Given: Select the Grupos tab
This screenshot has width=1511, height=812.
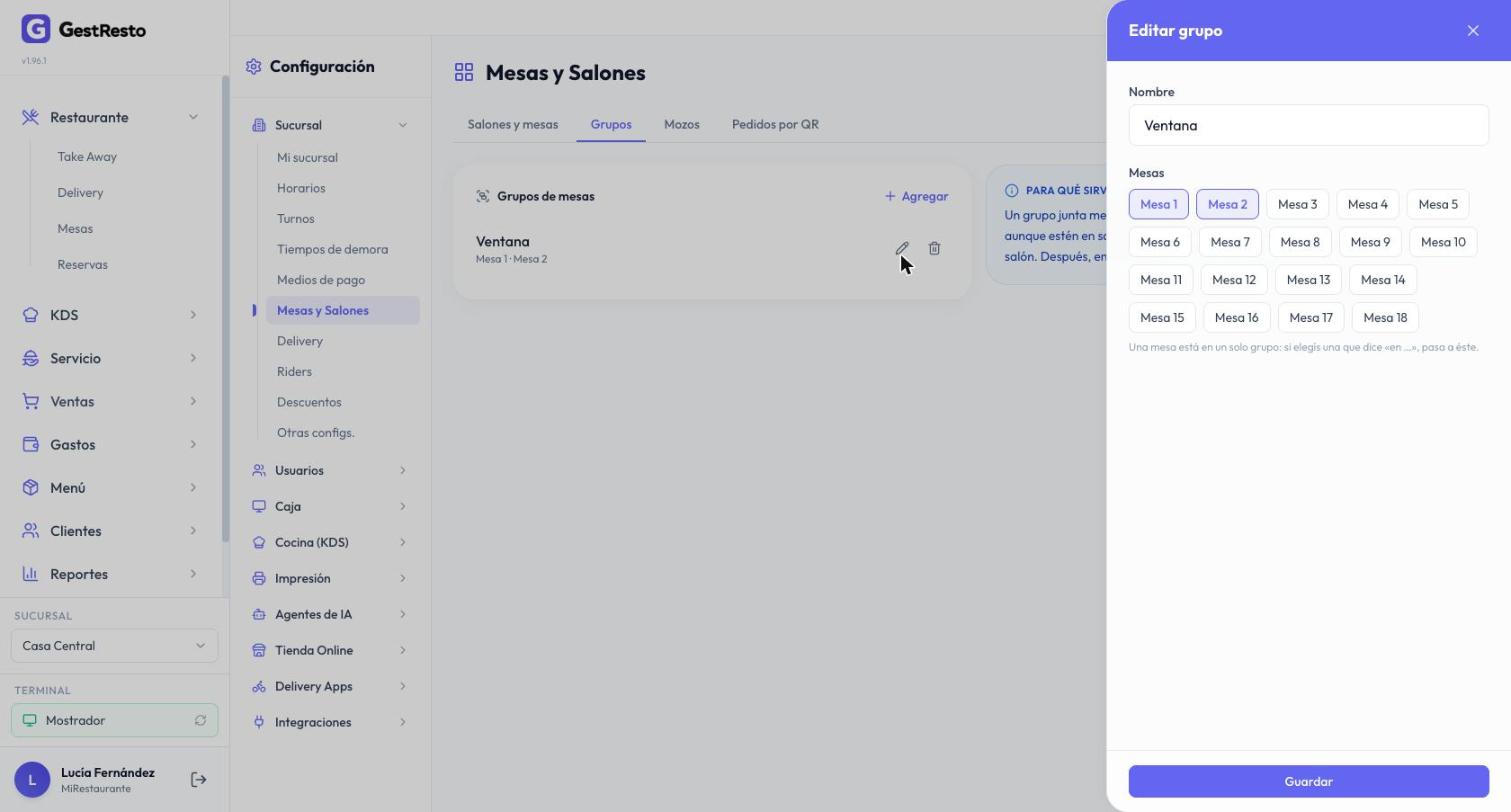Looking at the screenshot, I should 611,125.
